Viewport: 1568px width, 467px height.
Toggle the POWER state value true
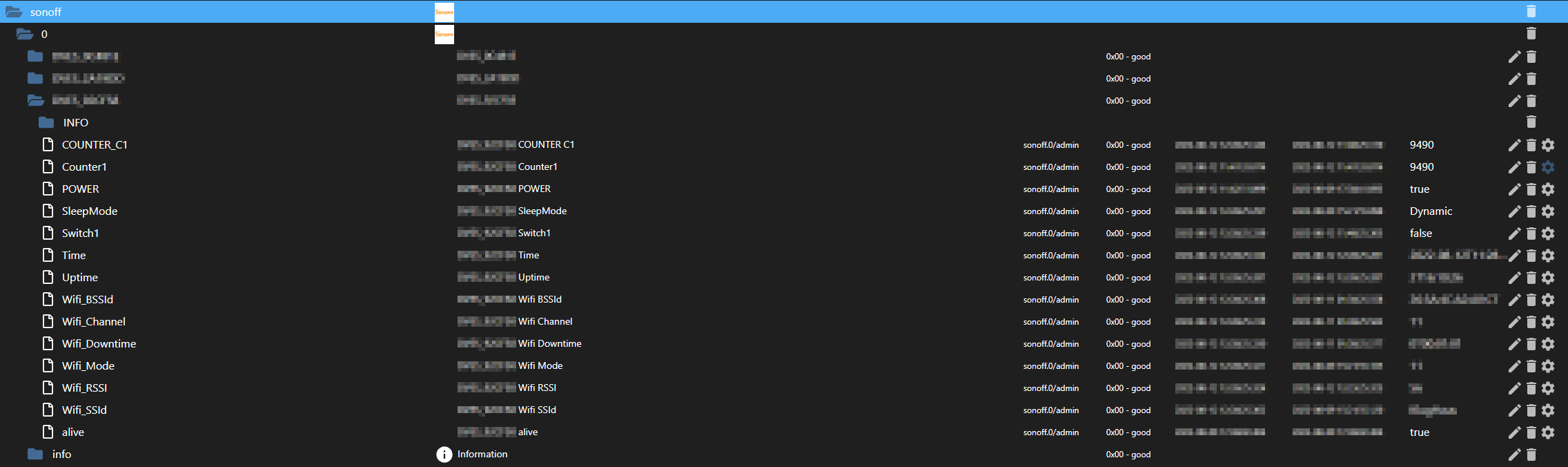(1419, 189)
